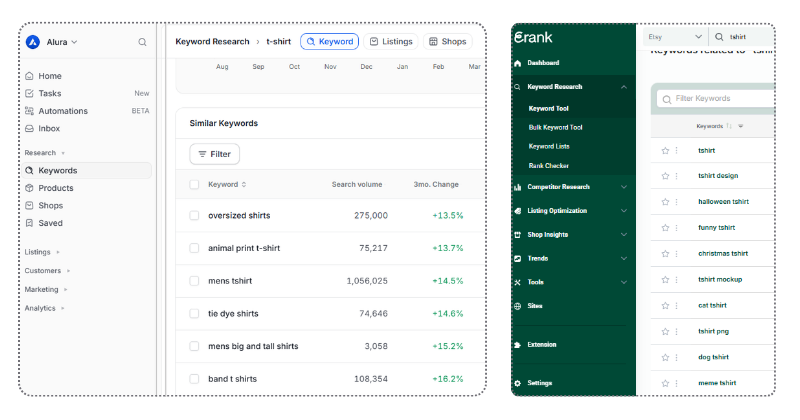Open the Alura workspace dropdown

[62, 42]
